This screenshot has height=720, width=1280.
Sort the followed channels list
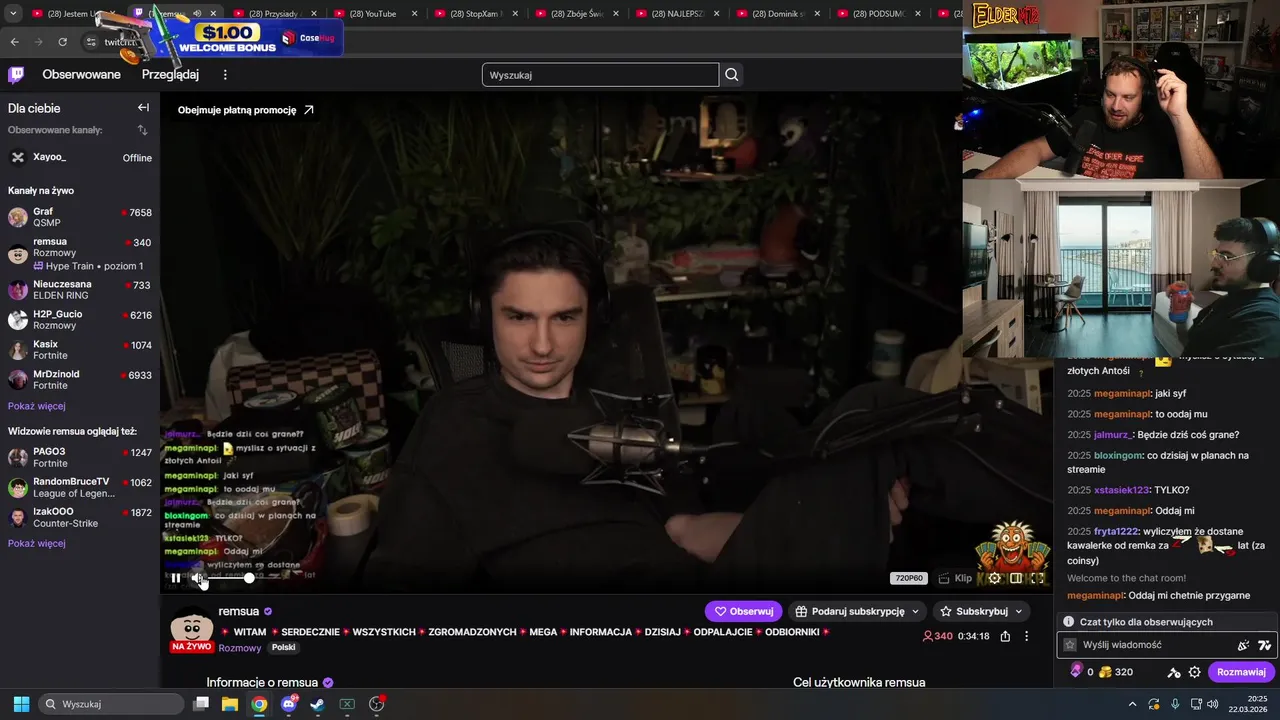[142, 130]
